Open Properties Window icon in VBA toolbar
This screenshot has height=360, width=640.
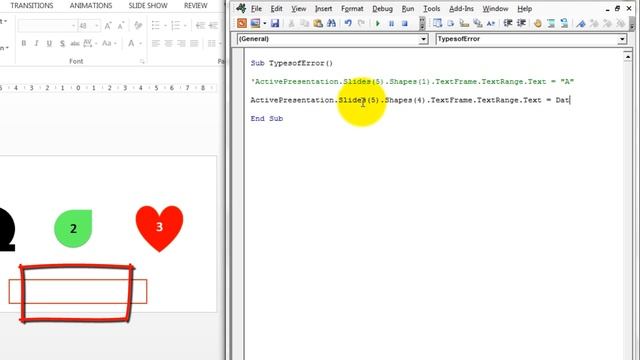[x=464, y=23]
